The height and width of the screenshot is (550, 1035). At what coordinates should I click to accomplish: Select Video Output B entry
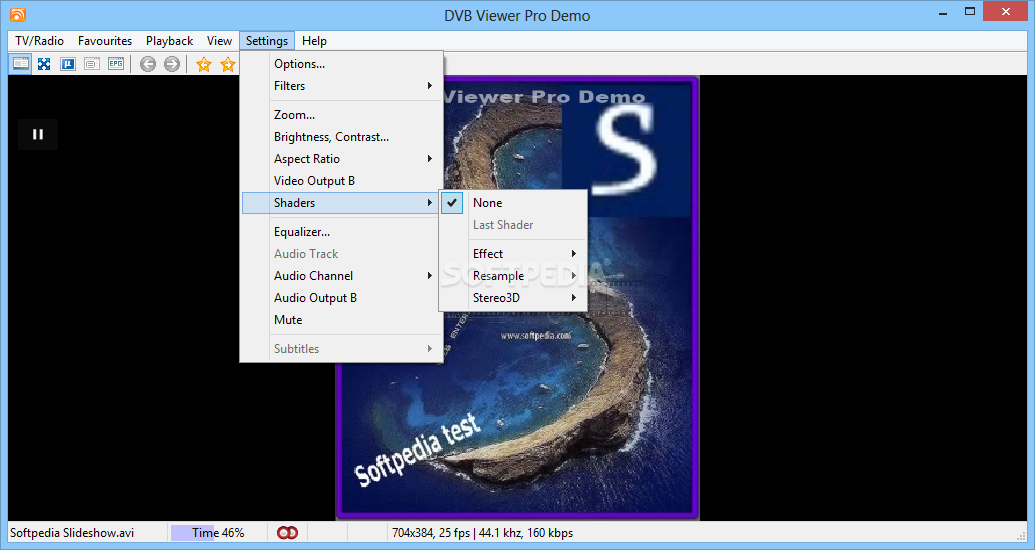pyautogui.click(x=342, y=181)
